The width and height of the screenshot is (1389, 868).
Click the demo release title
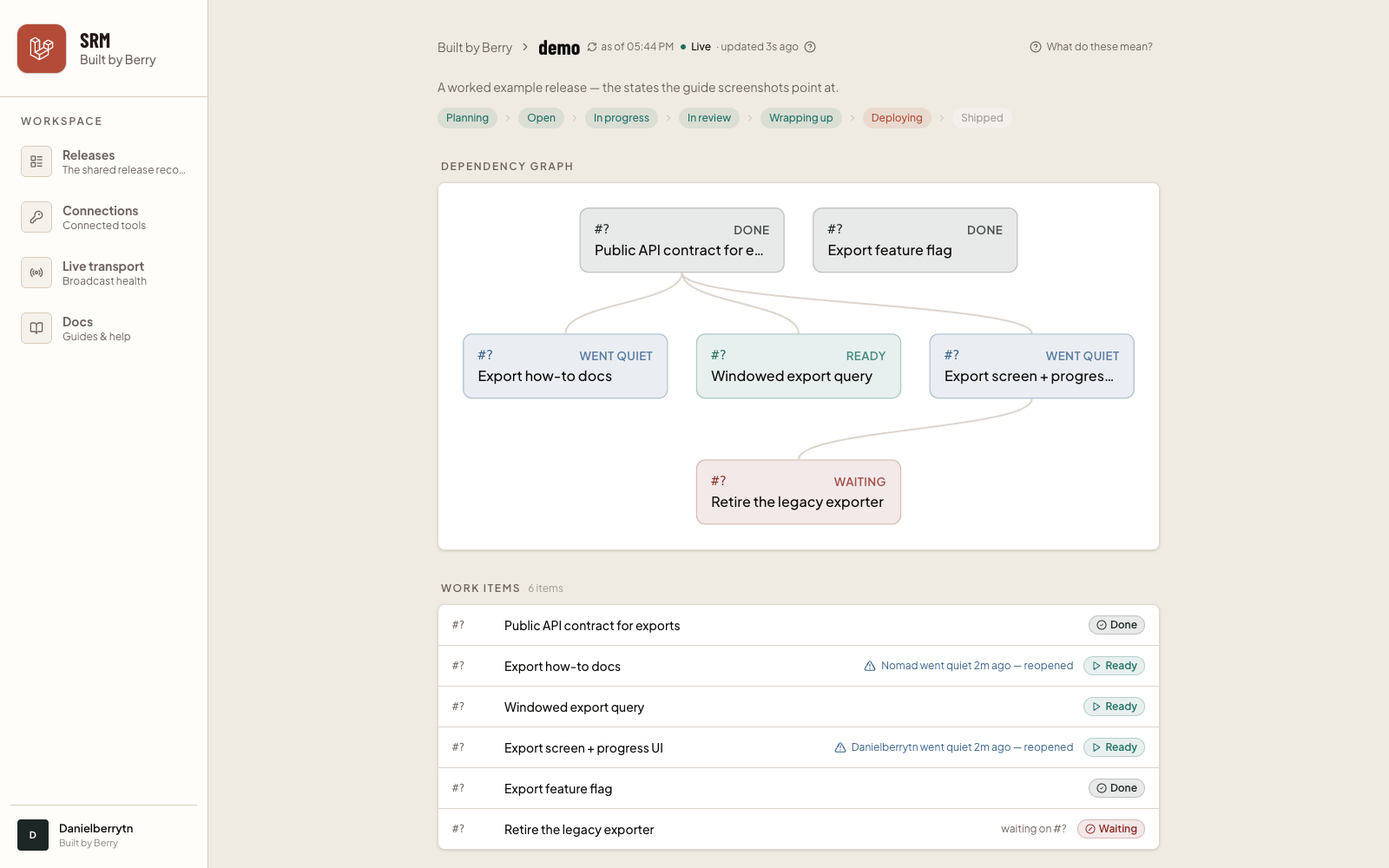(x=559, y=48)
